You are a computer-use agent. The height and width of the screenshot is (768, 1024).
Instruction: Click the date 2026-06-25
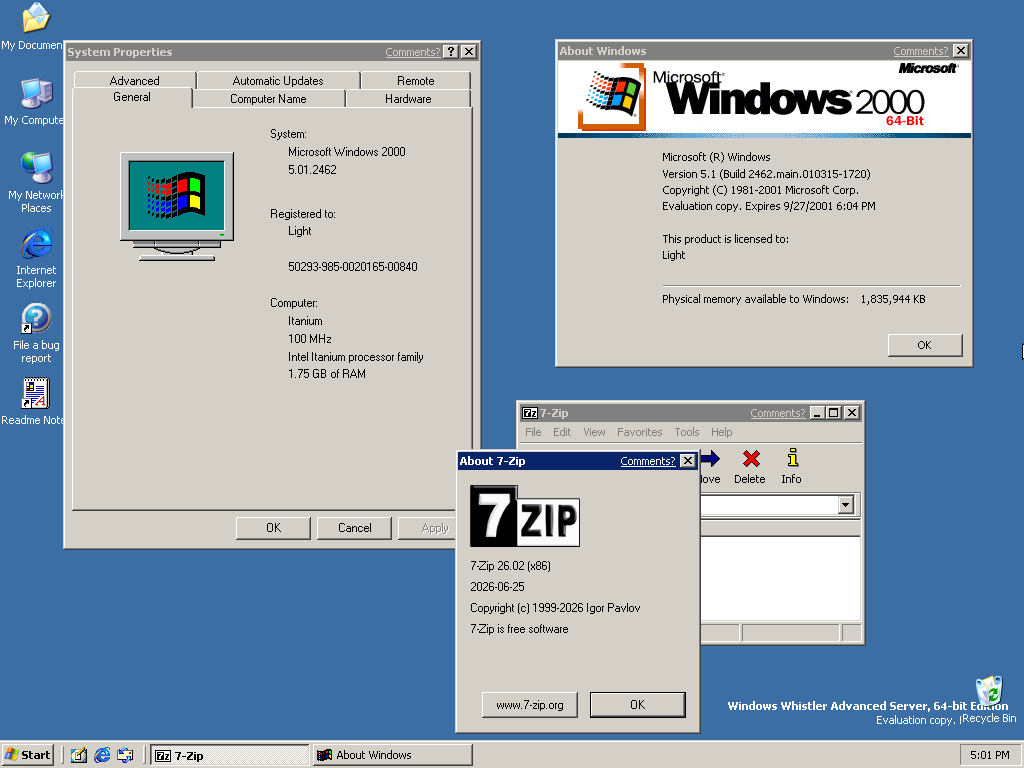[x=497, y=586]
